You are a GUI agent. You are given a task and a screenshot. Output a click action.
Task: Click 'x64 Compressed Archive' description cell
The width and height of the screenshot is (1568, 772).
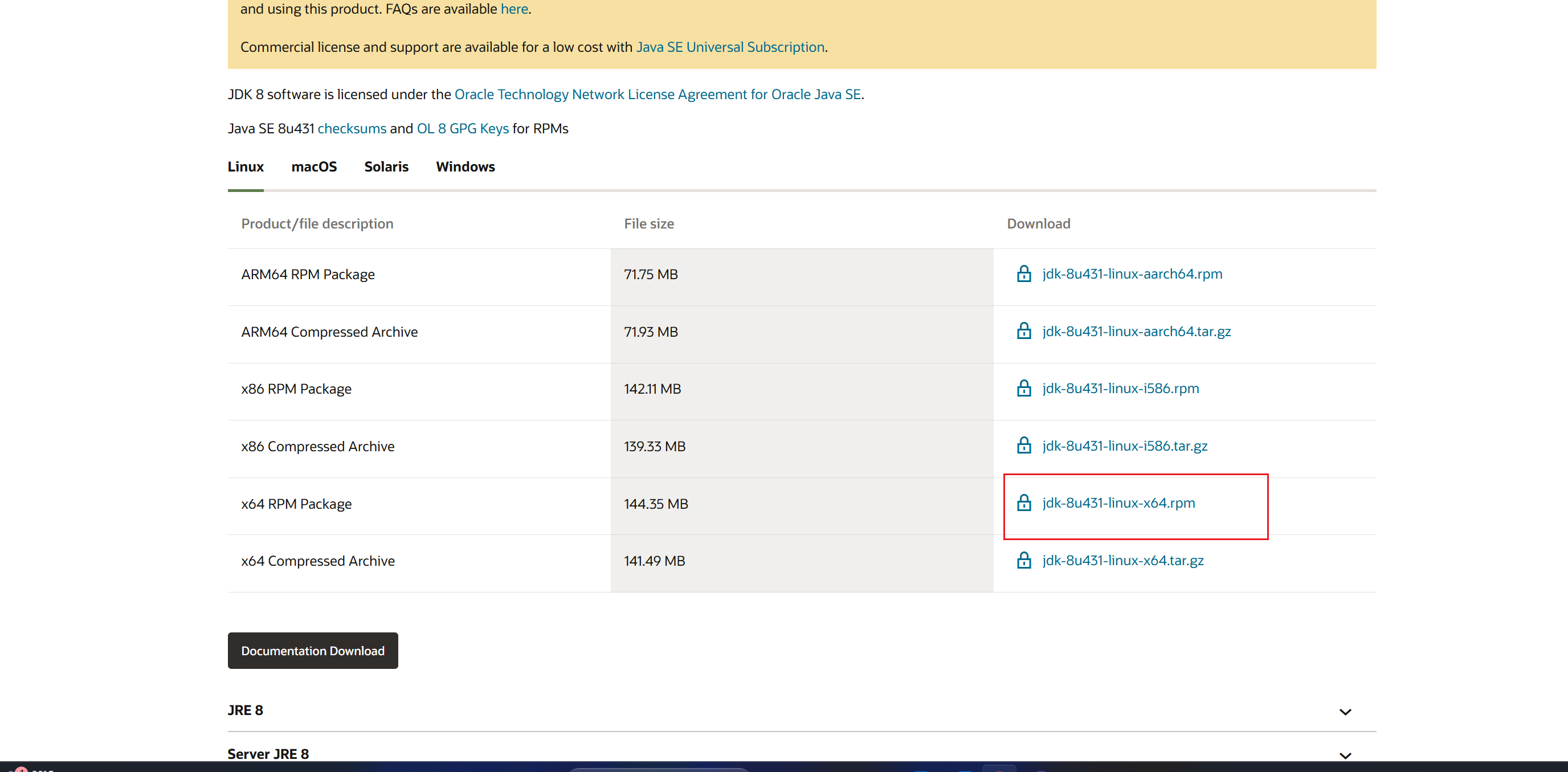pos(419,563)
